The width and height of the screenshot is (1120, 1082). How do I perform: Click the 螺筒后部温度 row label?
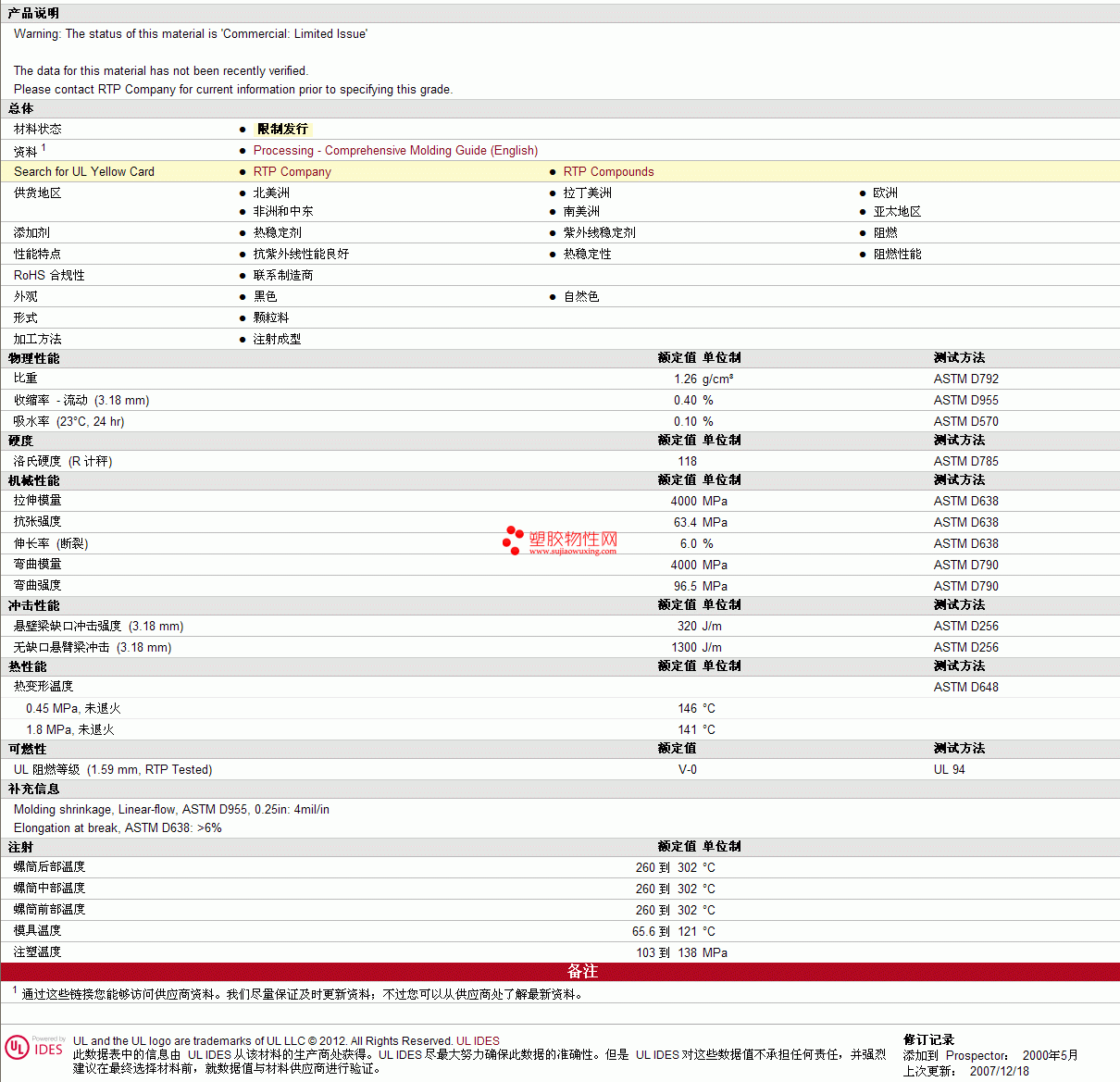click(49, 867)
